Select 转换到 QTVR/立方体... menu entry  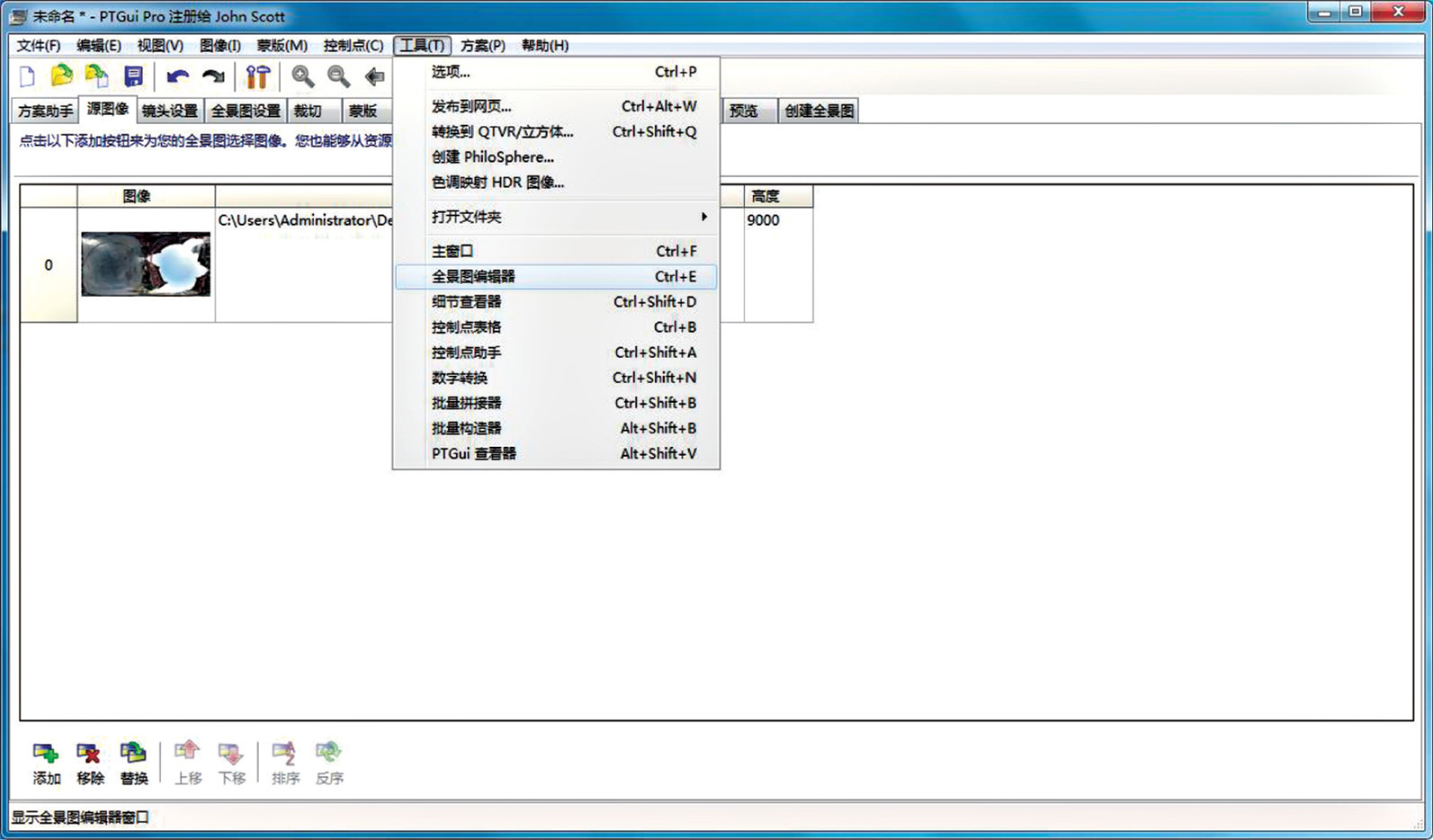[556, 131]
